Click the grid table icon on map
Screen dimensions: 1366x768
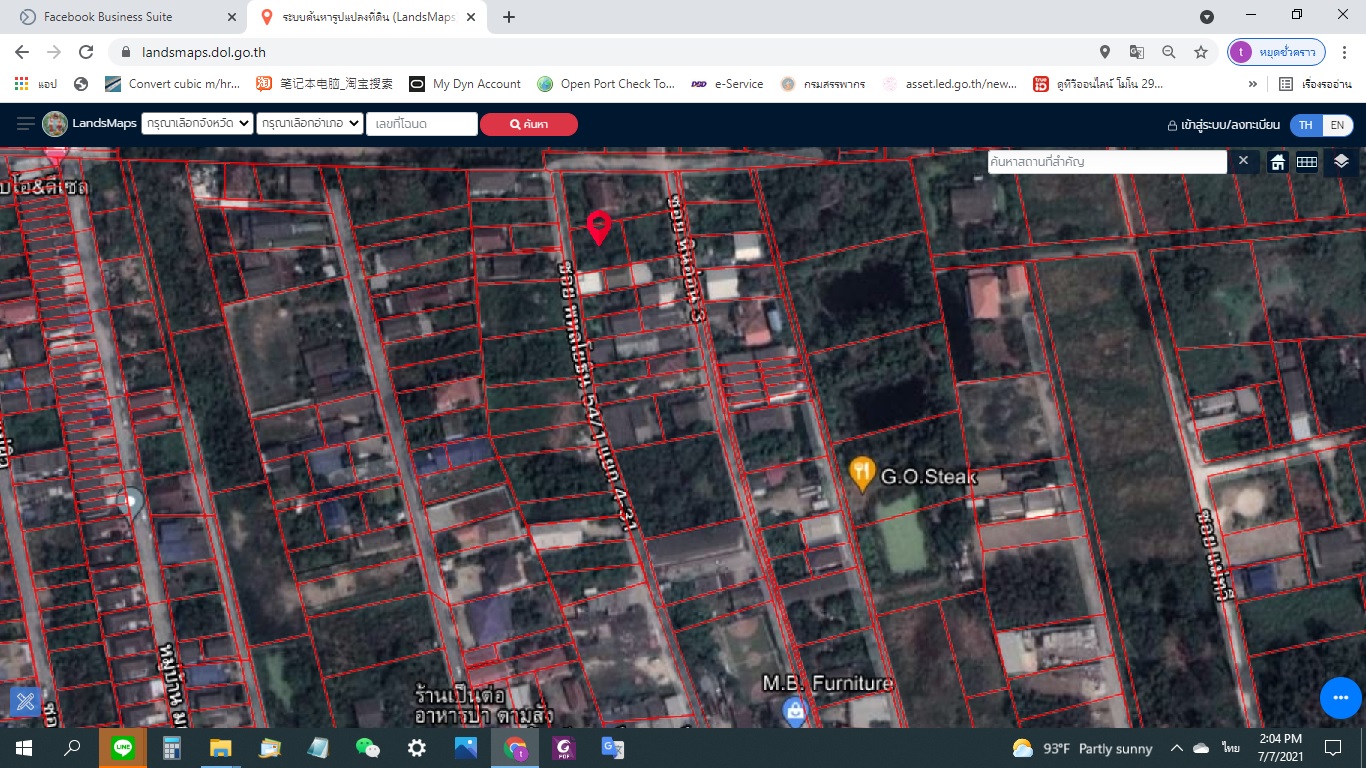(1307, 162)
